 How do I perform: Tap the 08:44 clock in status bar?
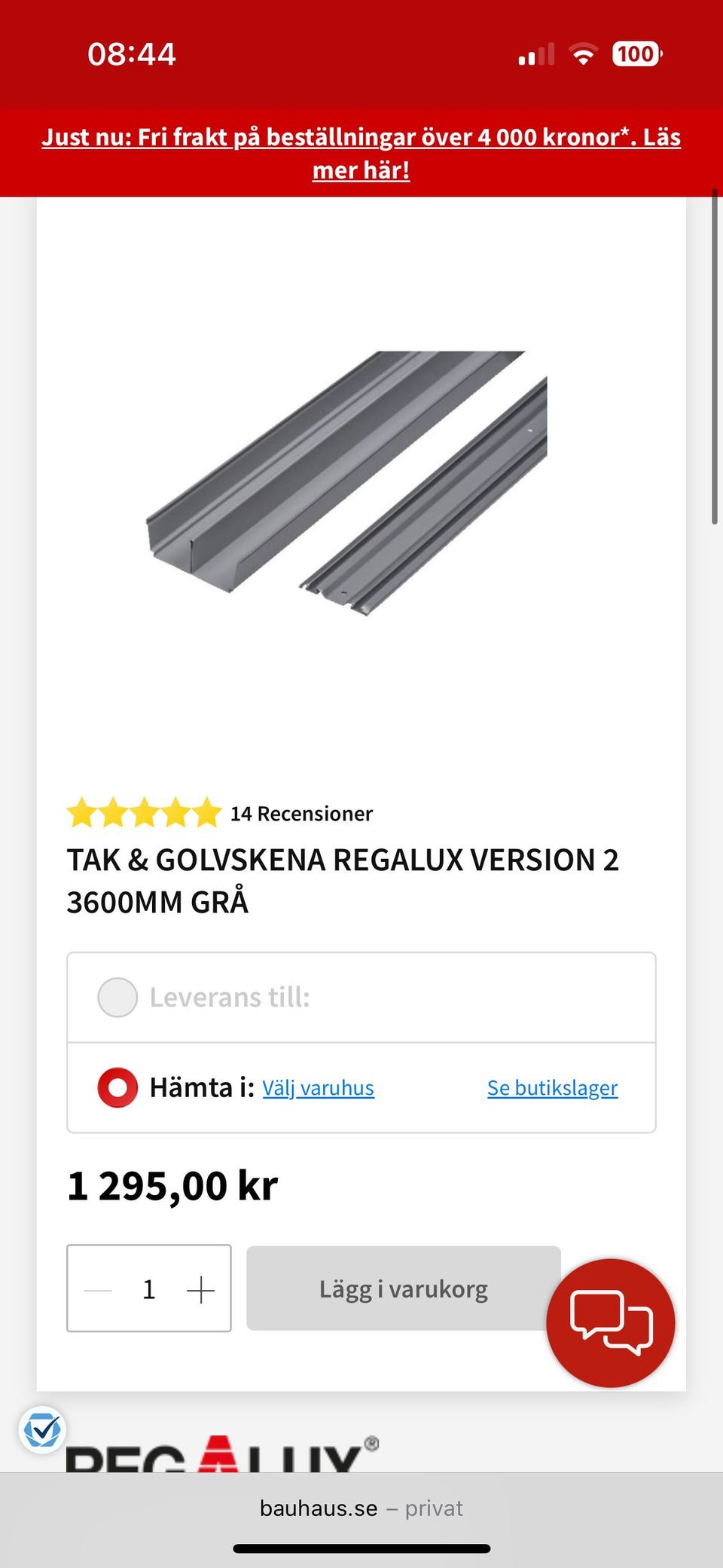132,54
